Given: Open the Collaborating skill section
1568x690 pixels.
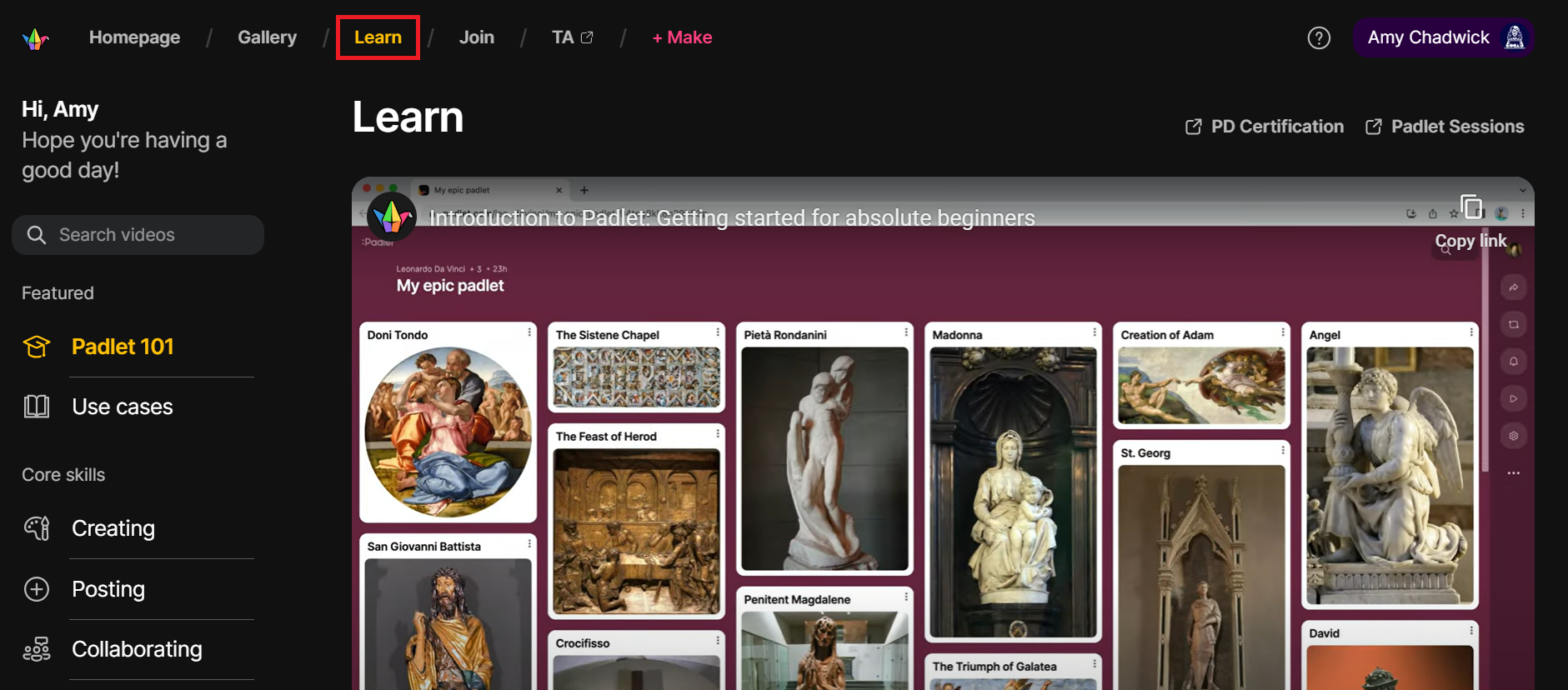Looking at the screenshot, I should pos(137,649).
